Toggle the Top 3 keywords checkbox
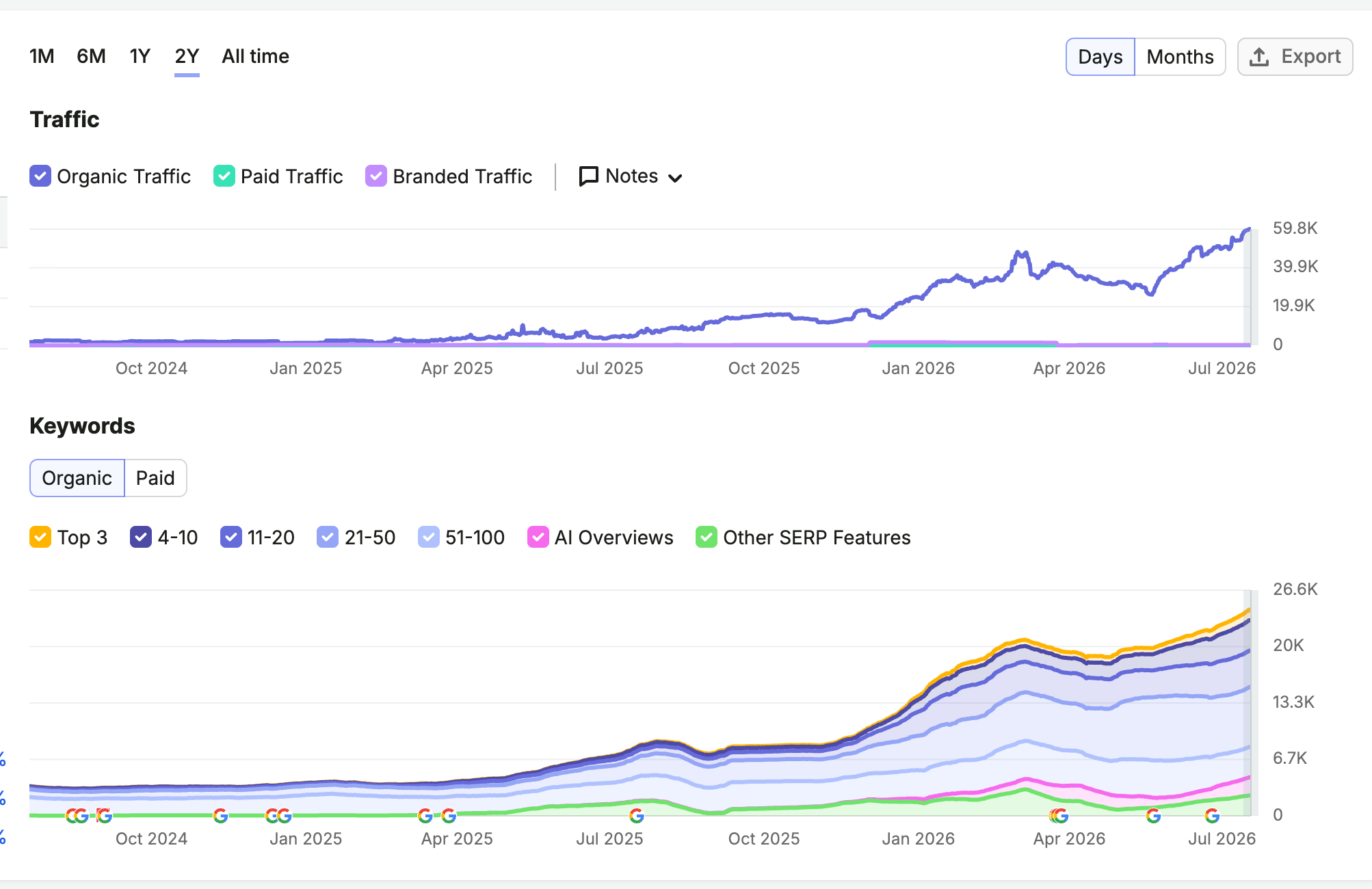Image resolution: width=1372 pixels, height=889 pixels. 40,538
